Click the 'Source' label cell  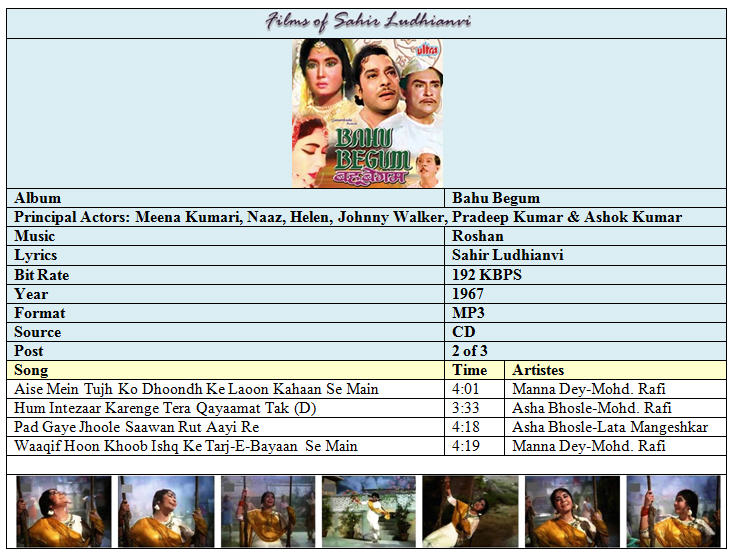(x=225, y=332)
